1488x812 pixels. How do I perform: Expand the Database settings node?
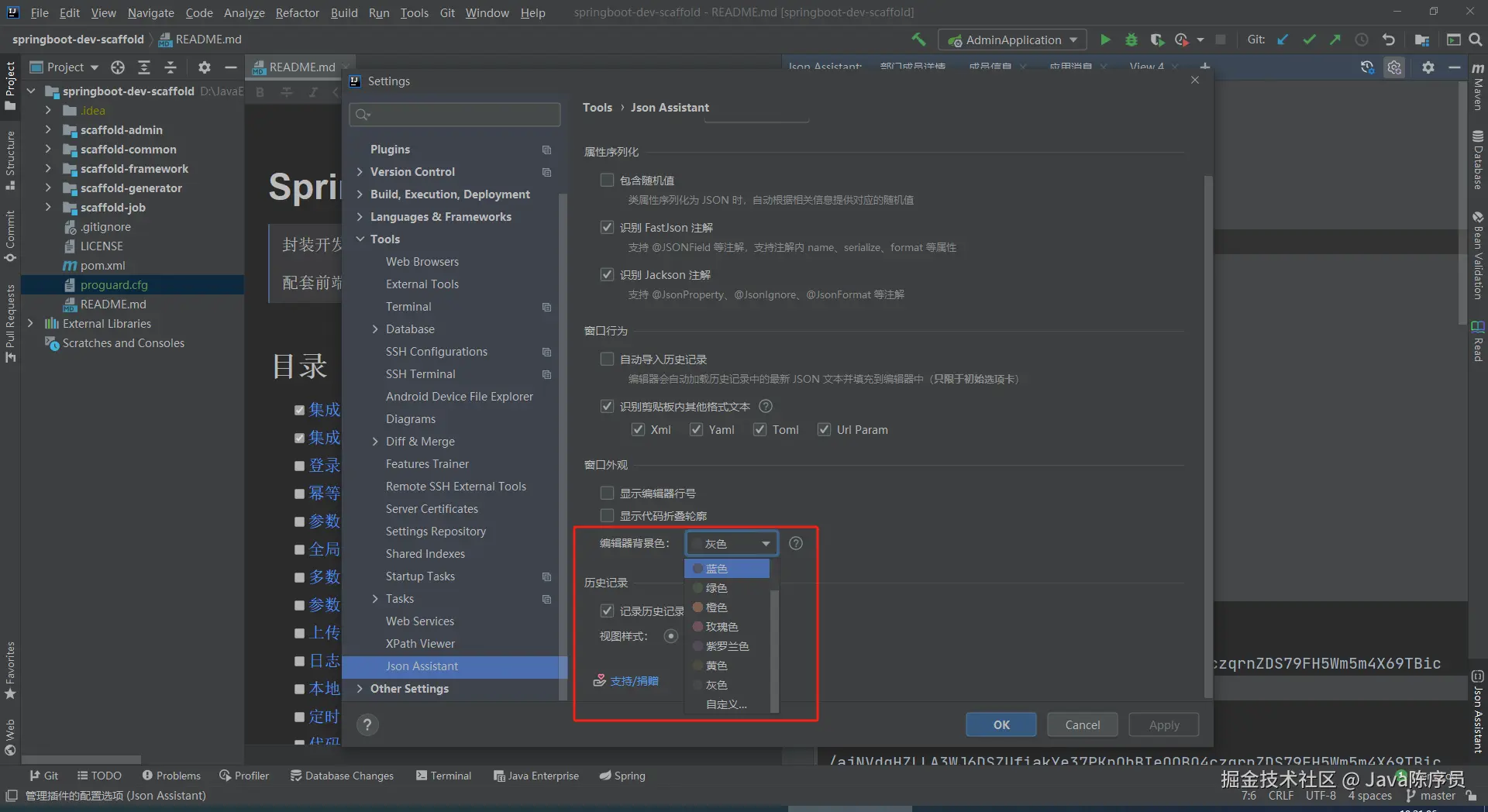(375, 329)
